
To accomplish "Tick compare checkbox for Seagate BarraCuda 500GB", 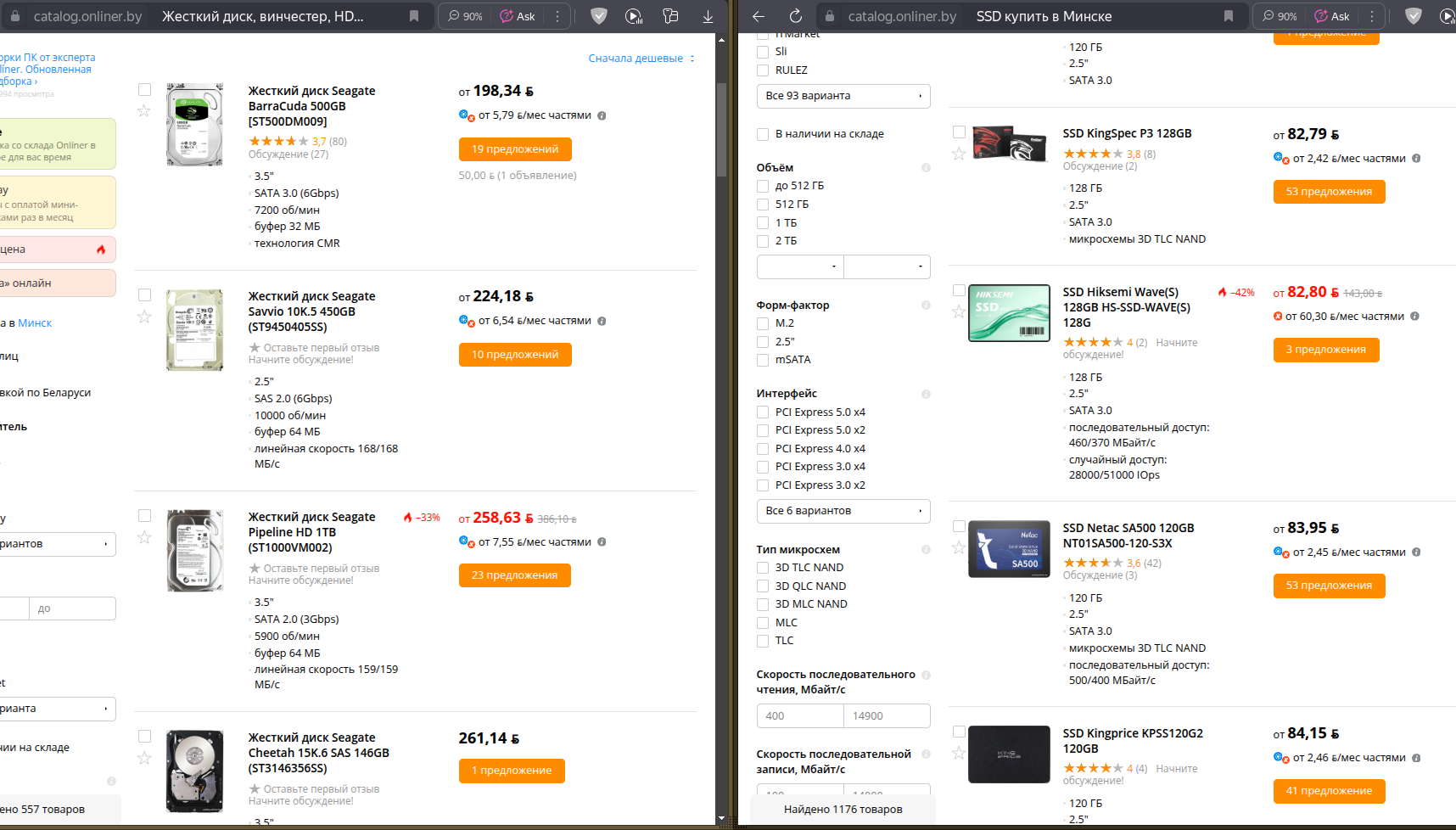I will [144, 90].
